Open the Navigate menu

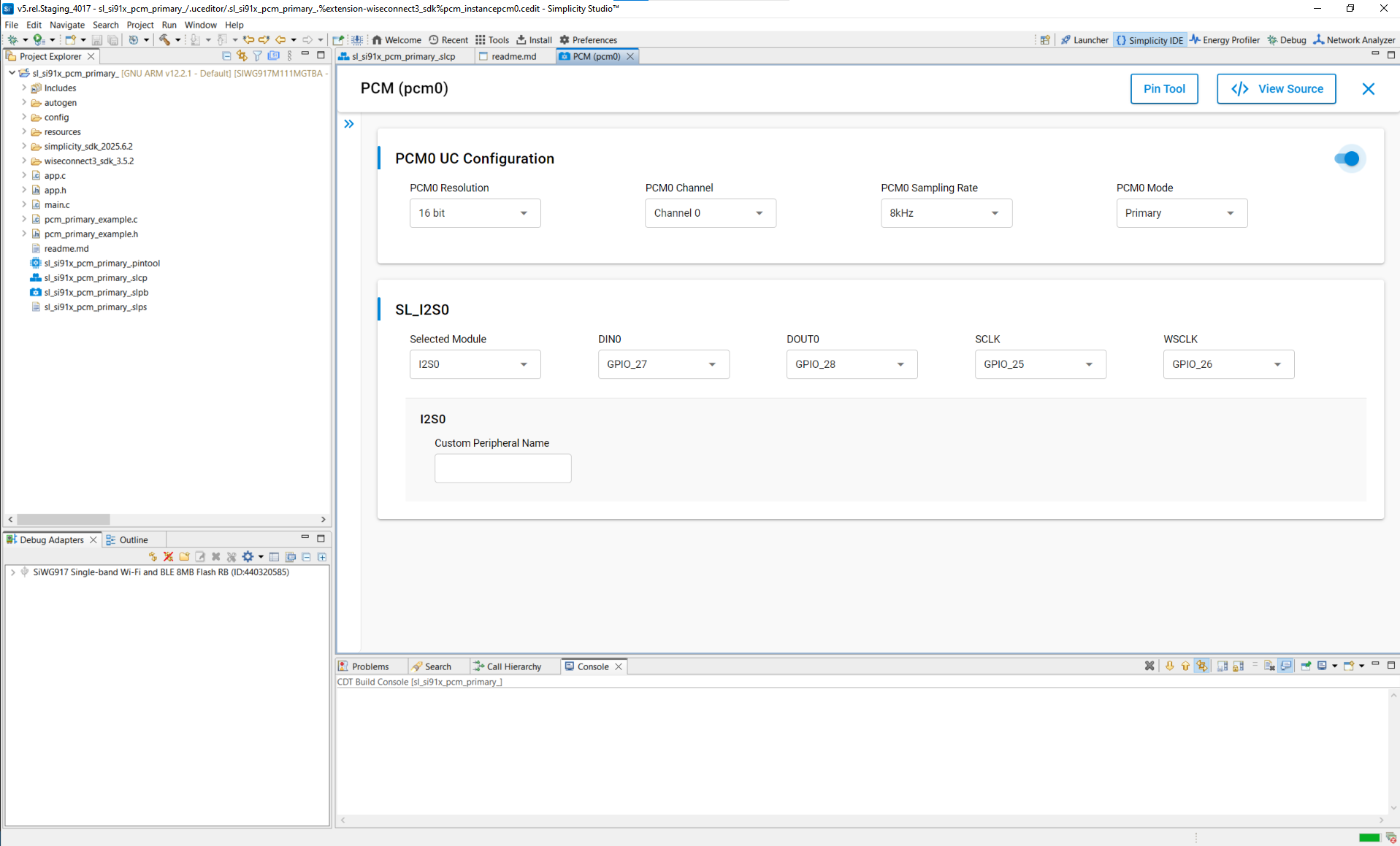[66, 24]
